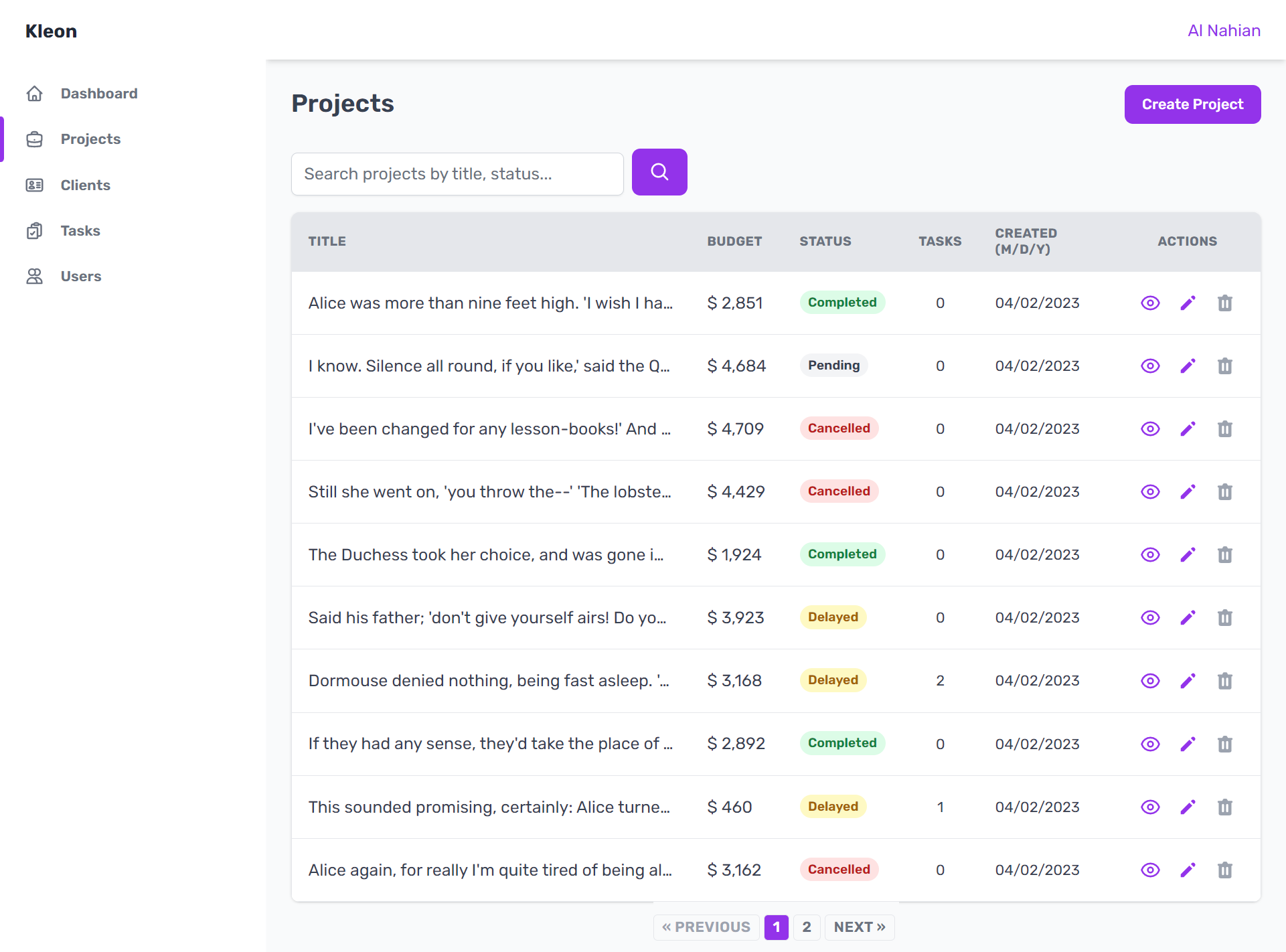Delete the Duchess project row
Viewport: 1286px width, 952px height.
click(1224, 555)
